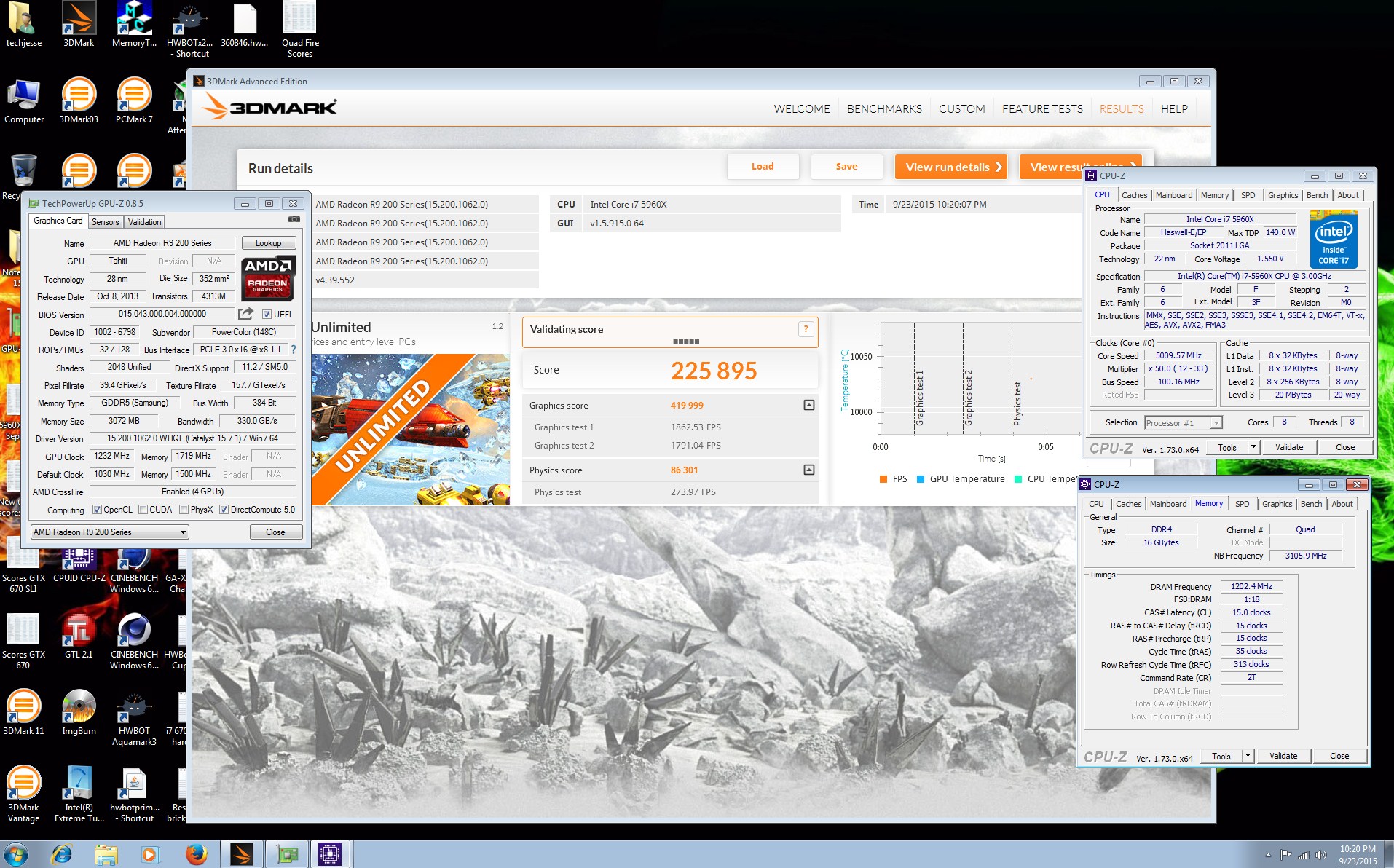This screenshot has width=1394, height=868.
Task: Click the Windows Start button
Action: point(16,853)
